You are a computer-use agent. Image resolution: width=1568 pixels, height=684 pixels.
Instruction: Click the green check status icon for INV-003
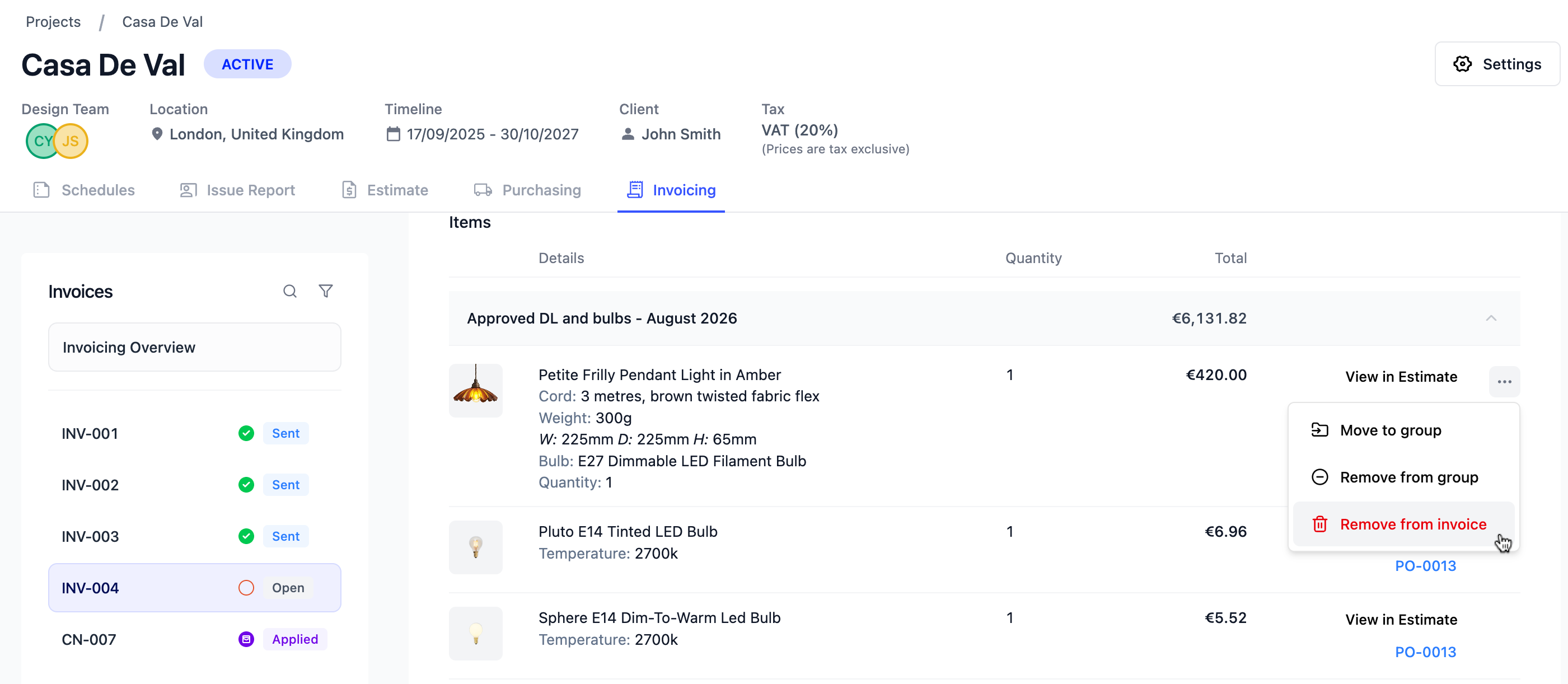point(246,536)
